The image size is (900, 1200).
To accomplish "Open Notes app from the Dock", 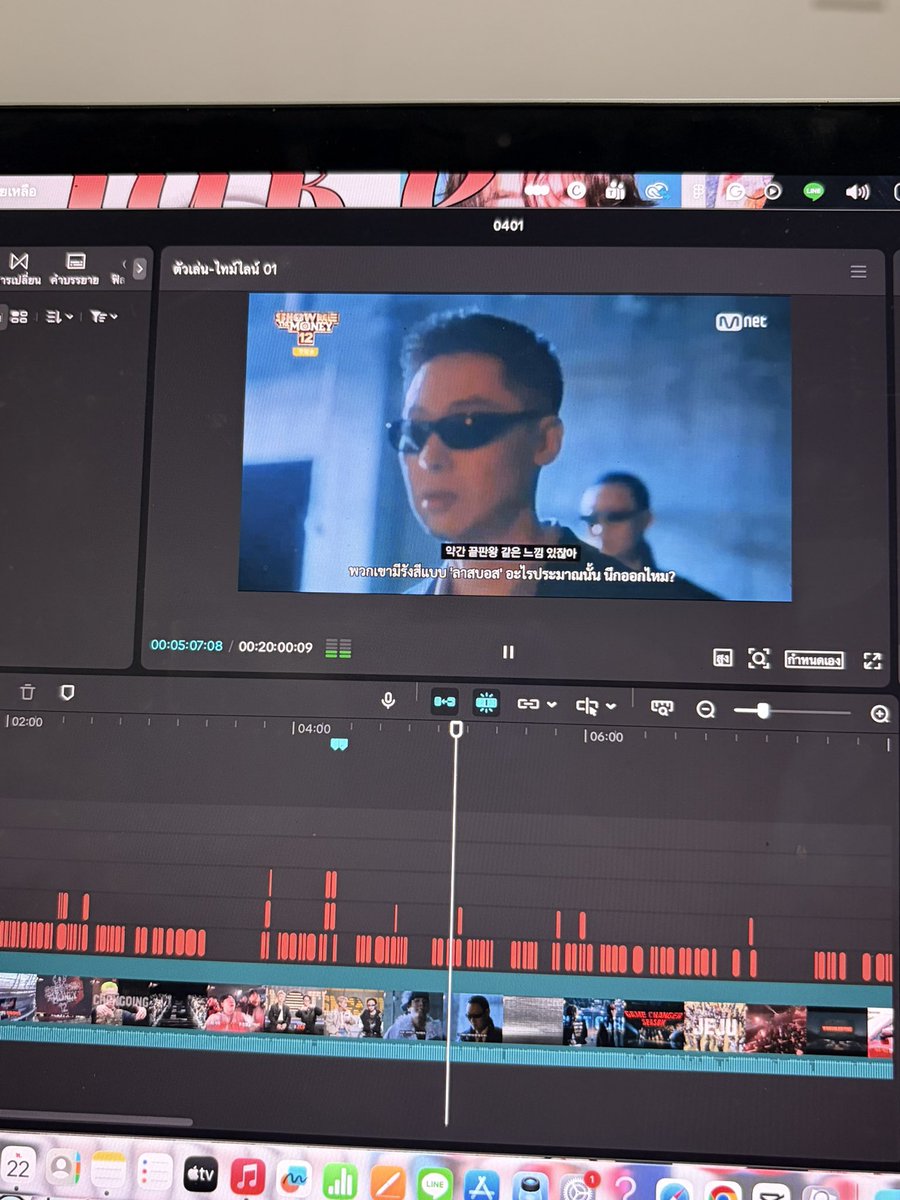I will pyautogui.click(x=108, y=1169).
